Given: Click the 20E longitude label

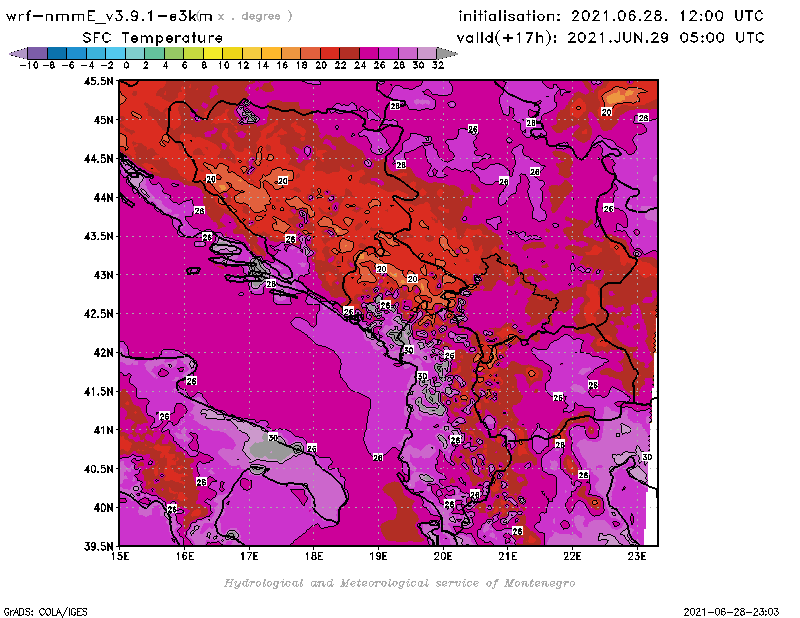Looking at the screenshot, I should click(x=443, y=556).
